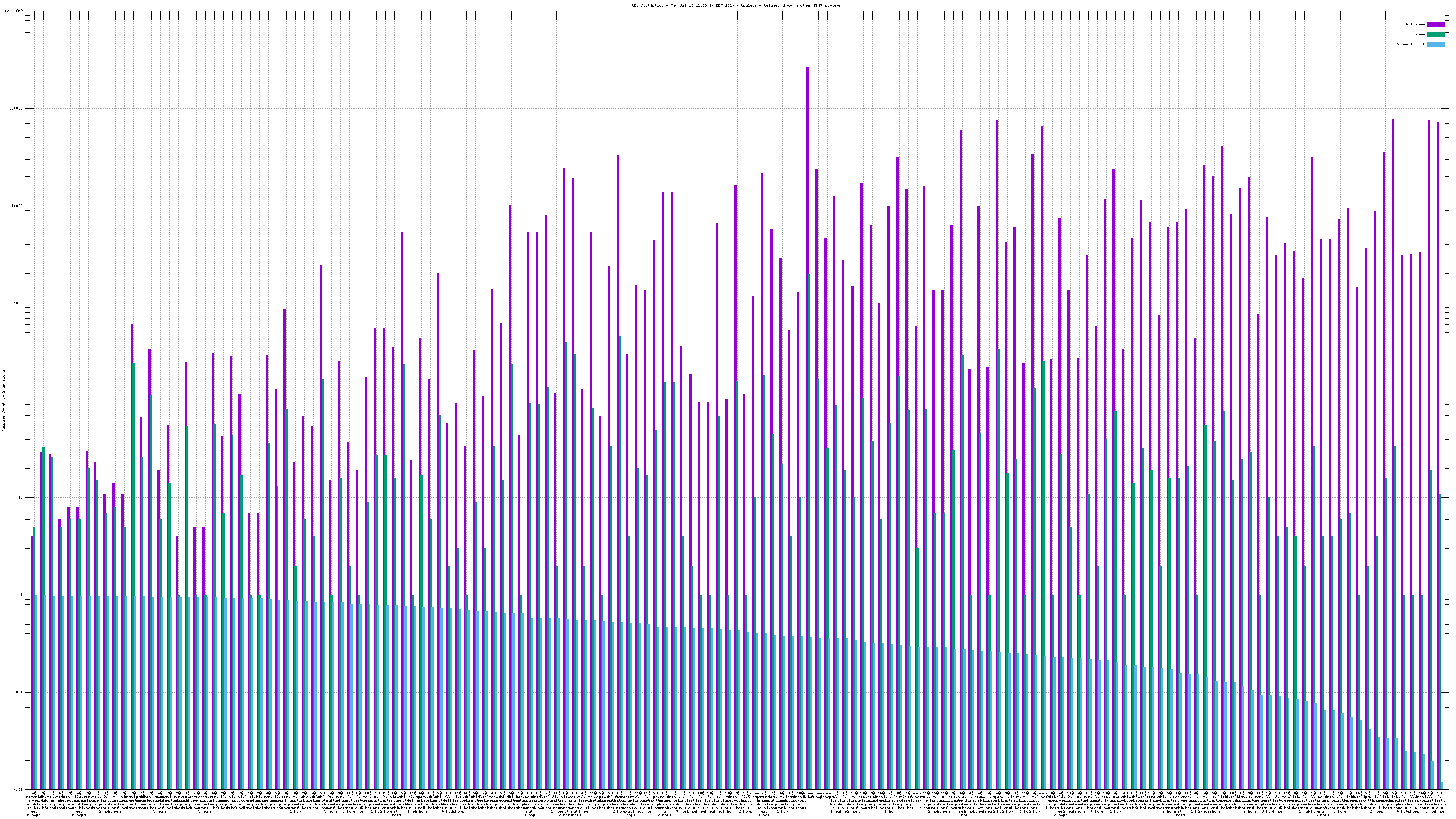Screen dimensions: 1456x819
Task: Click the 100000 y-axis tick label
Action: point(16,109)
